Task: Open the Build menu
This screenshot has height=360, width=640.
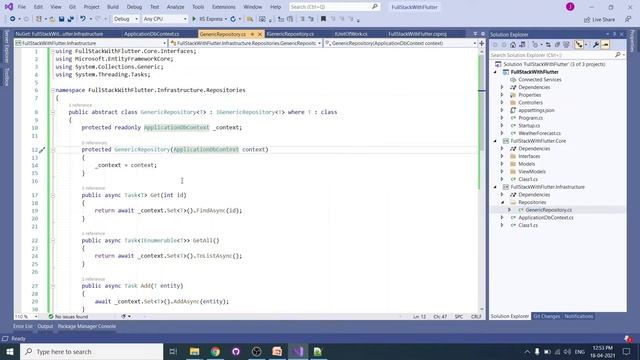Action: click(x=113, y=7)
